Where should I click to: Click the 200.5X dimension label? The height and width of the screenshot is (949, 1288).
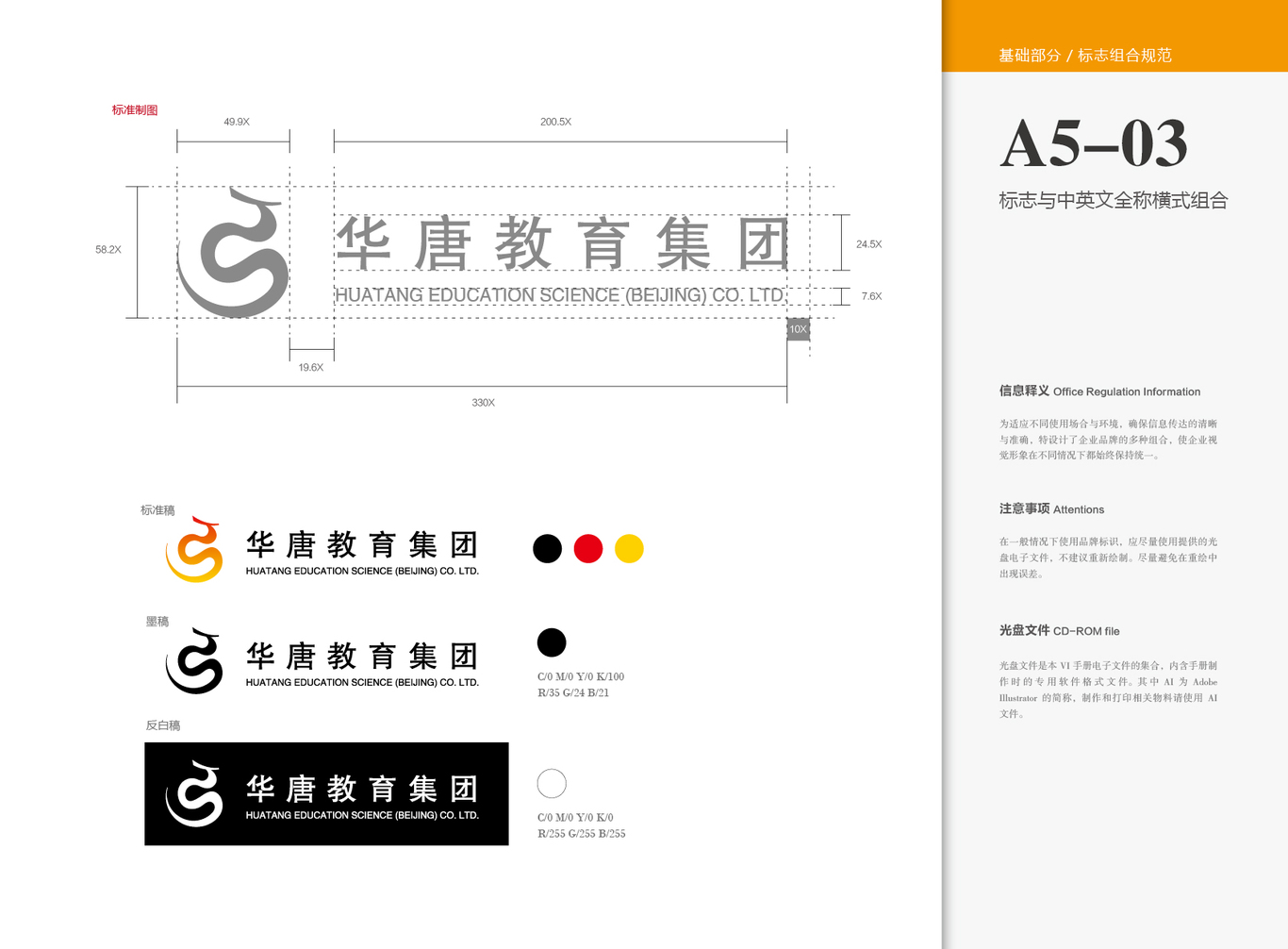pyautogui.click(x=555, y=122)
